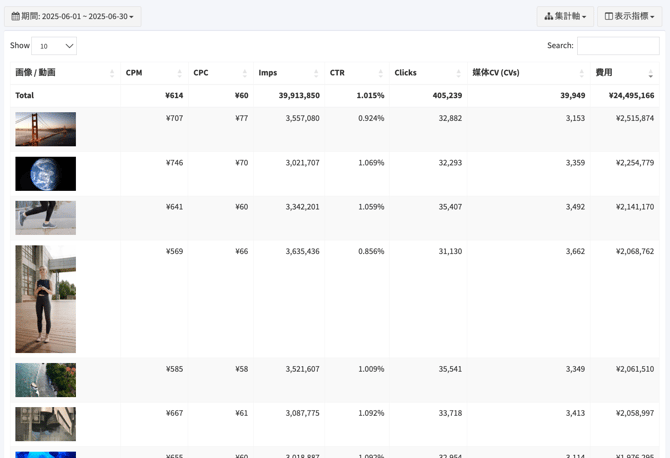Select Clicks cell 33,718
Screen dimensions: 670x458
coord(450,413)
